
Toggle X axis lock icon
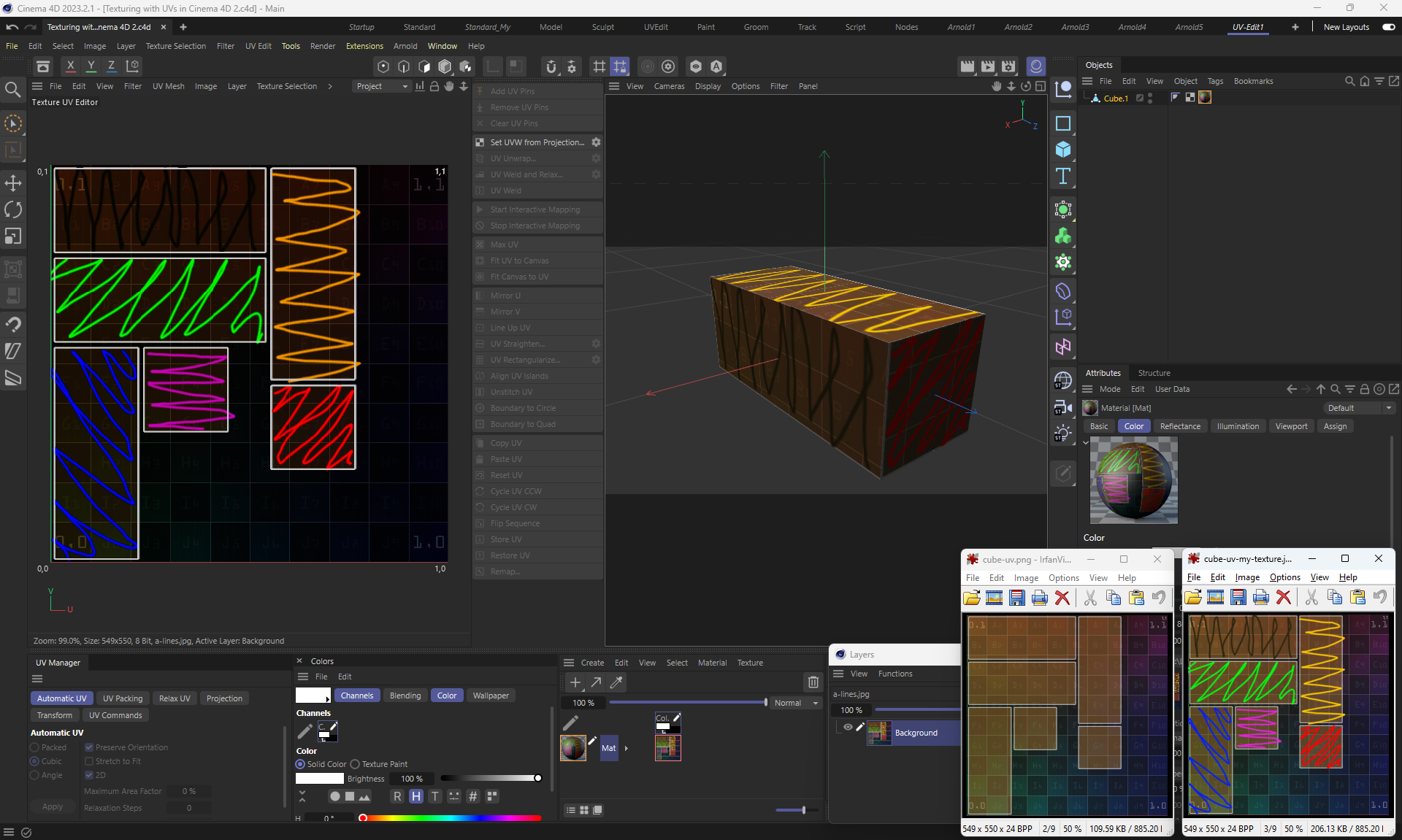71,66
